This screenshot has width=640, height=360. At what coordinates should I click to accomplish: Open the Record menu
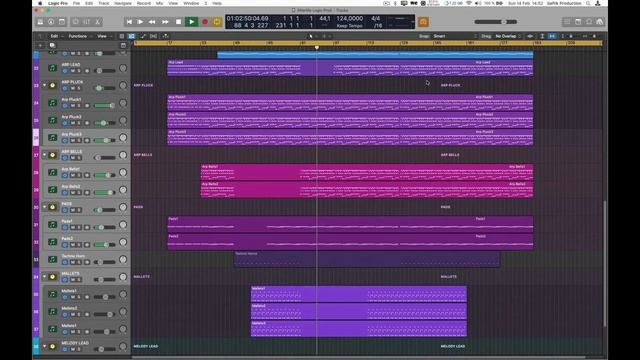point(144,3)
